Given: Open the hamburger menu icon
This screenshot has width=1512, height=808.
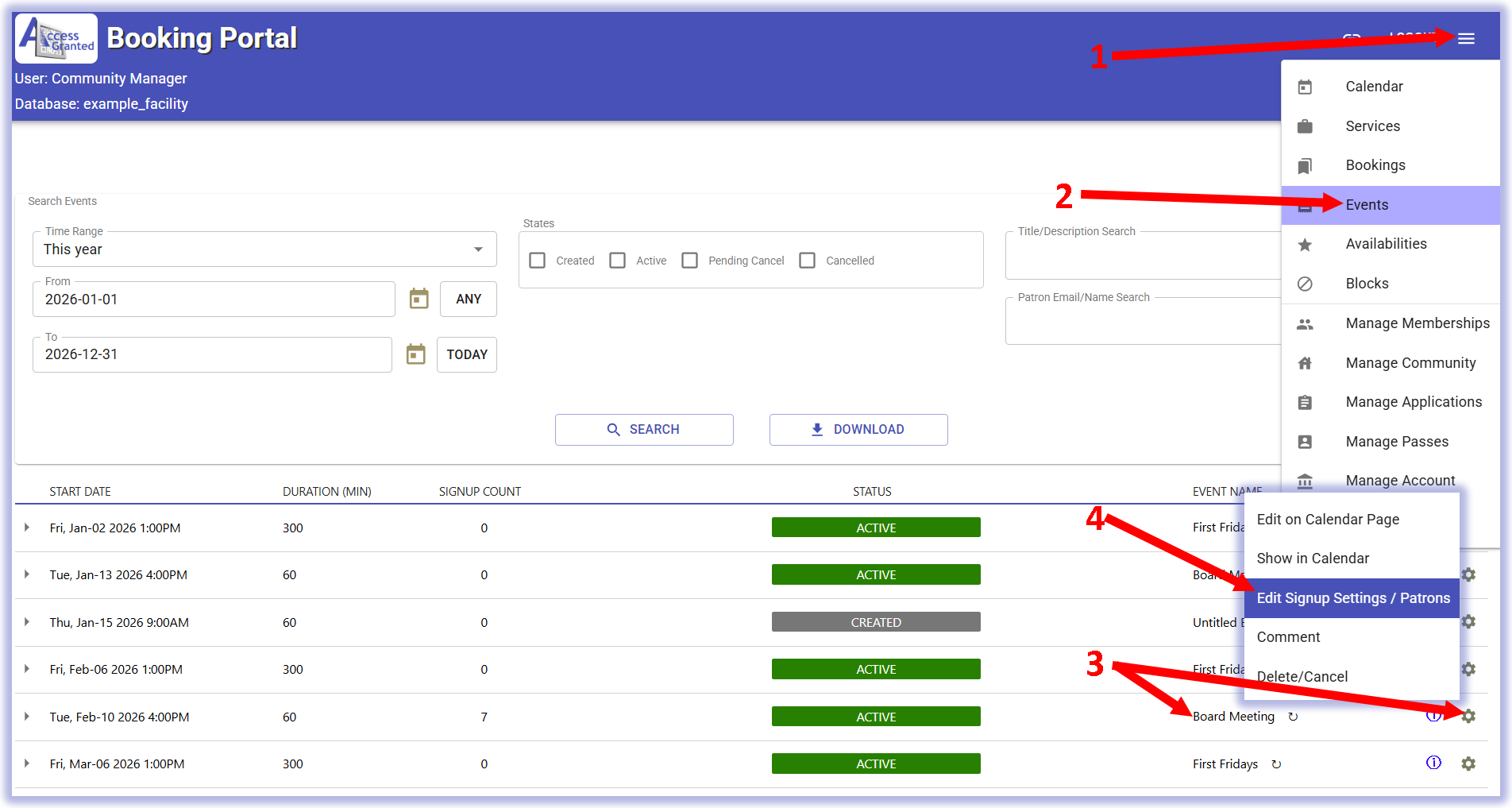Looking at the screenshot, I should pos(1466,39).
